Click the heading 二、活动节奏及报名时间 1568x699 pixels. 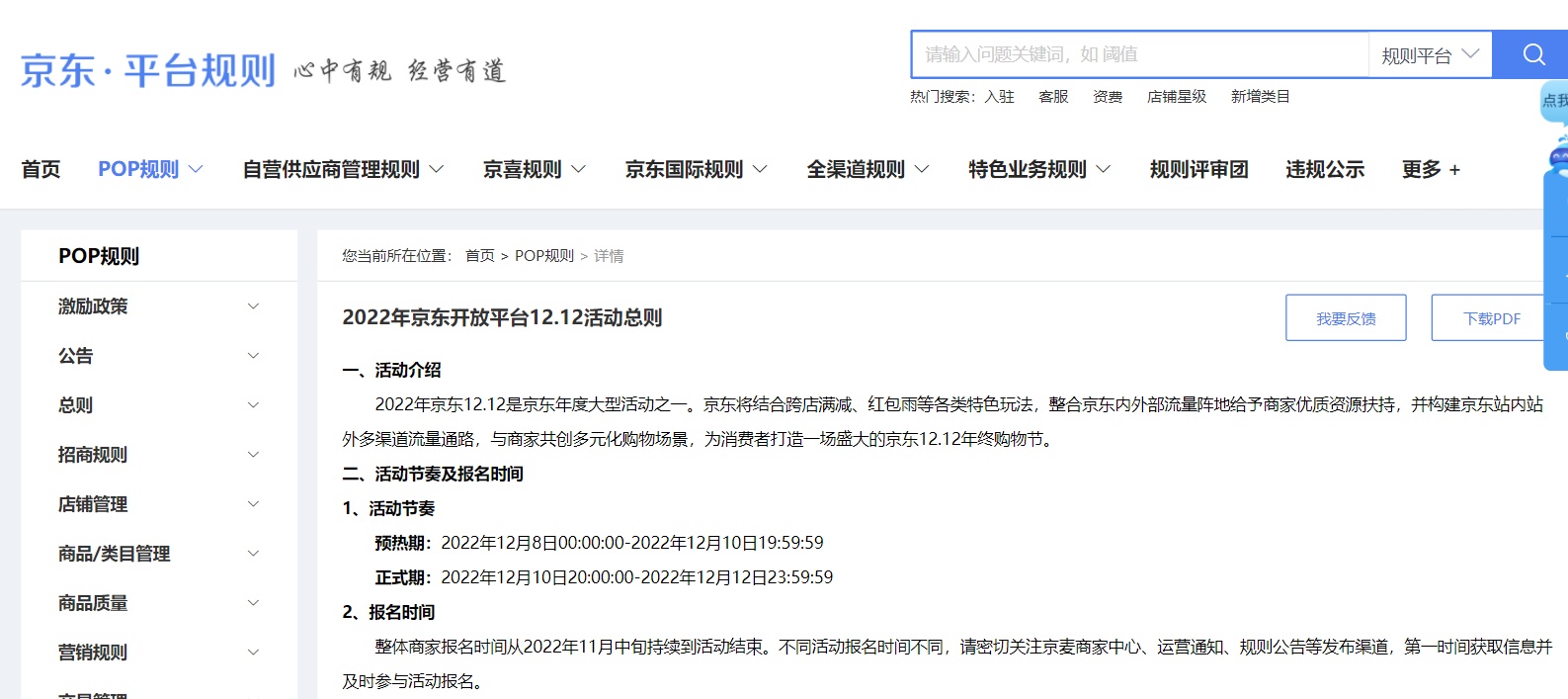coord(433,474)
